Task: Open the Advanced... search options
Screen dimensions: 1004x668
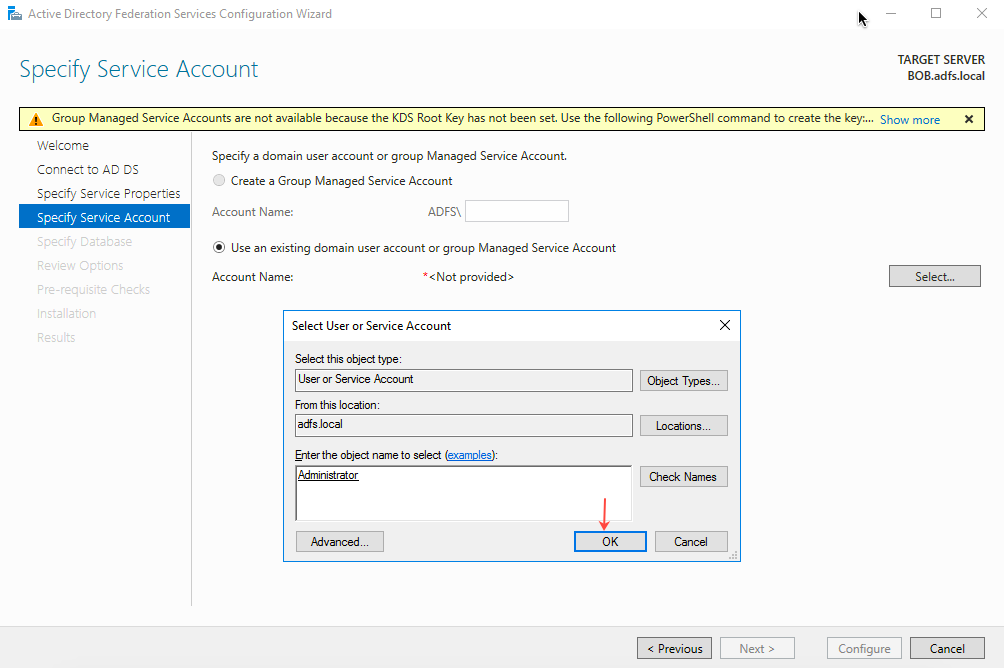Action: 339,542
